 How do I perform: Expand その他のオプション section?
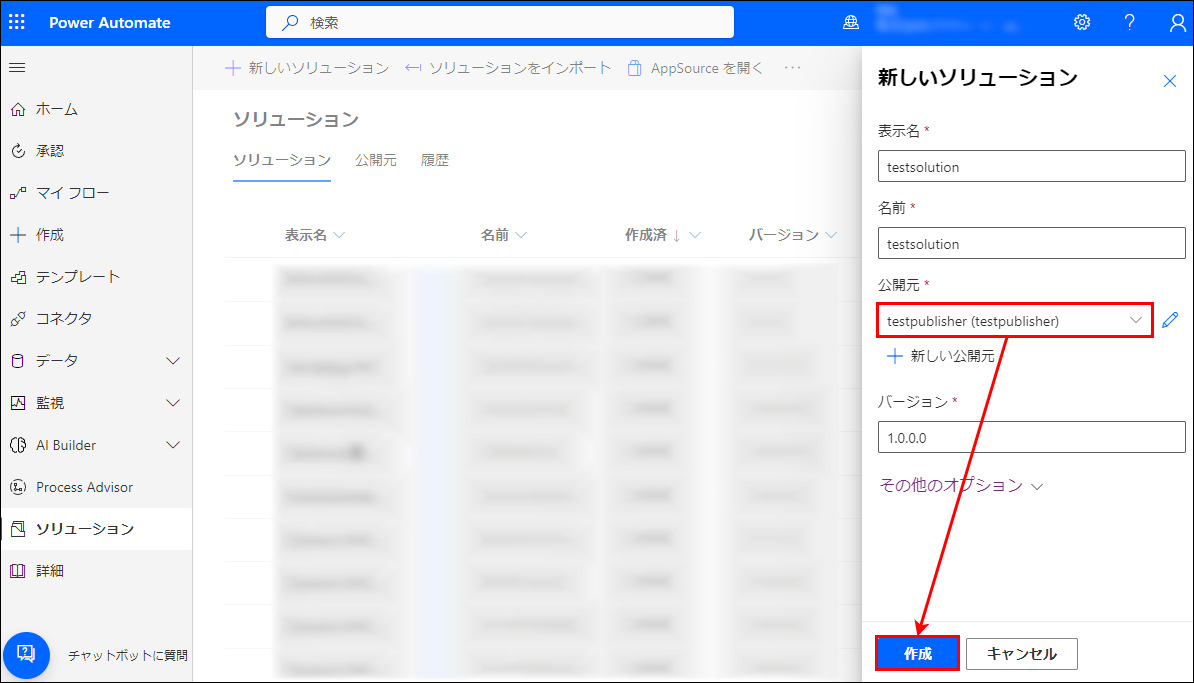(x=961, y=485)
